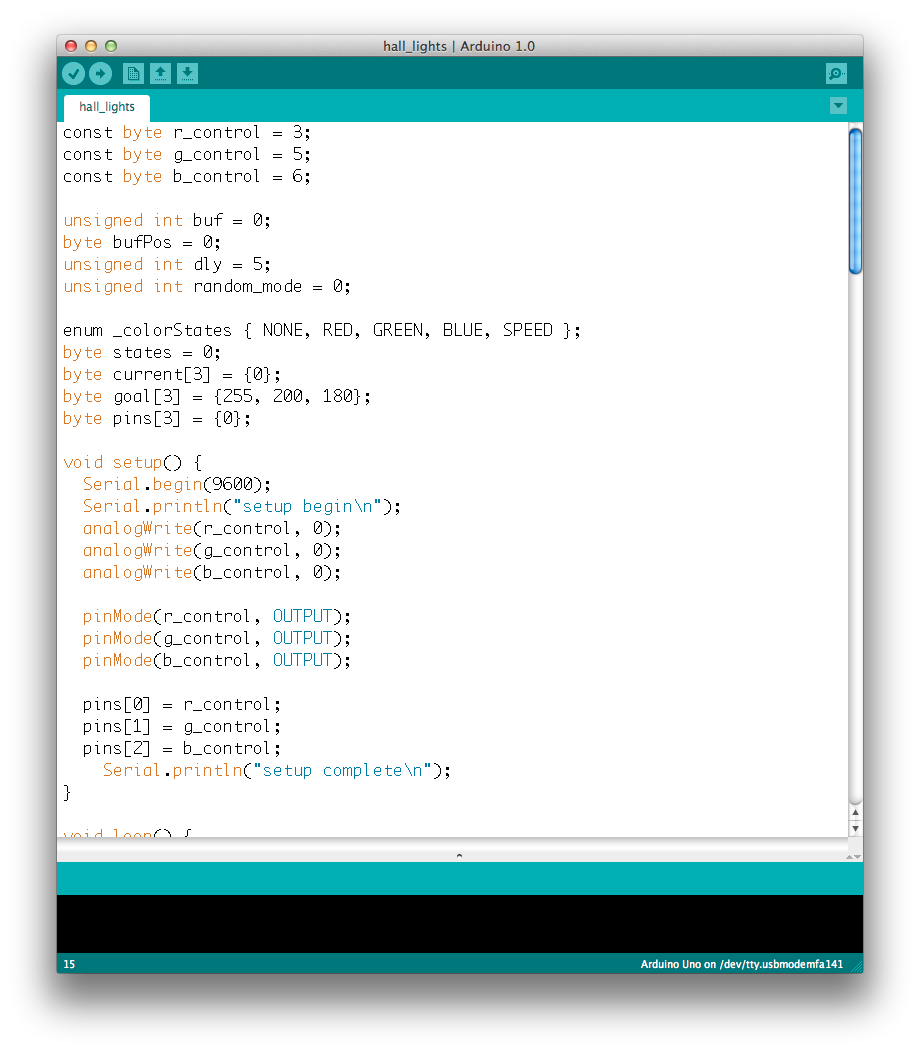Click the line number 15 in status bar

(x=69, y=964)
